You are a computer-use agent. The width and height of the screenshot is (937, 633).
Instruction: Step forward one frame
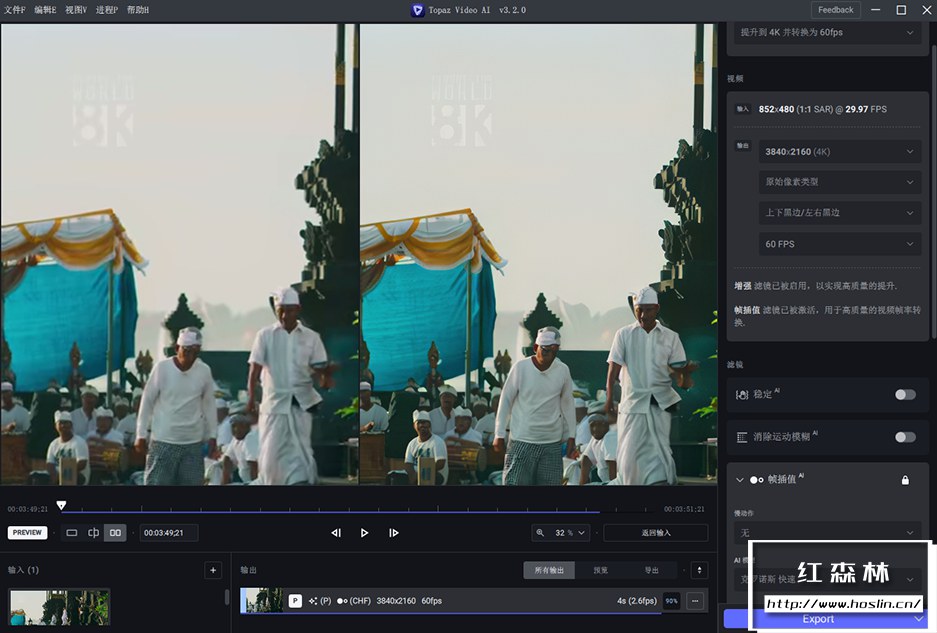click(x=393, y=532)
